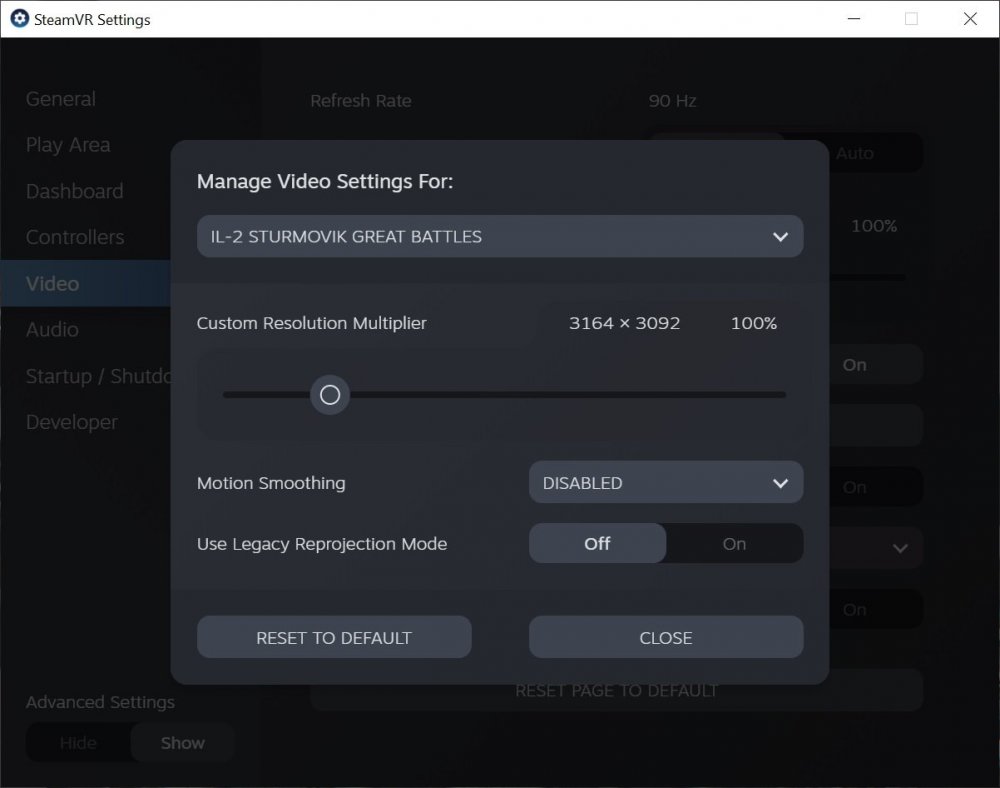Viewport: 1000px width, 788px height.
Task: Go to Controllers settings
Action: 74,237
